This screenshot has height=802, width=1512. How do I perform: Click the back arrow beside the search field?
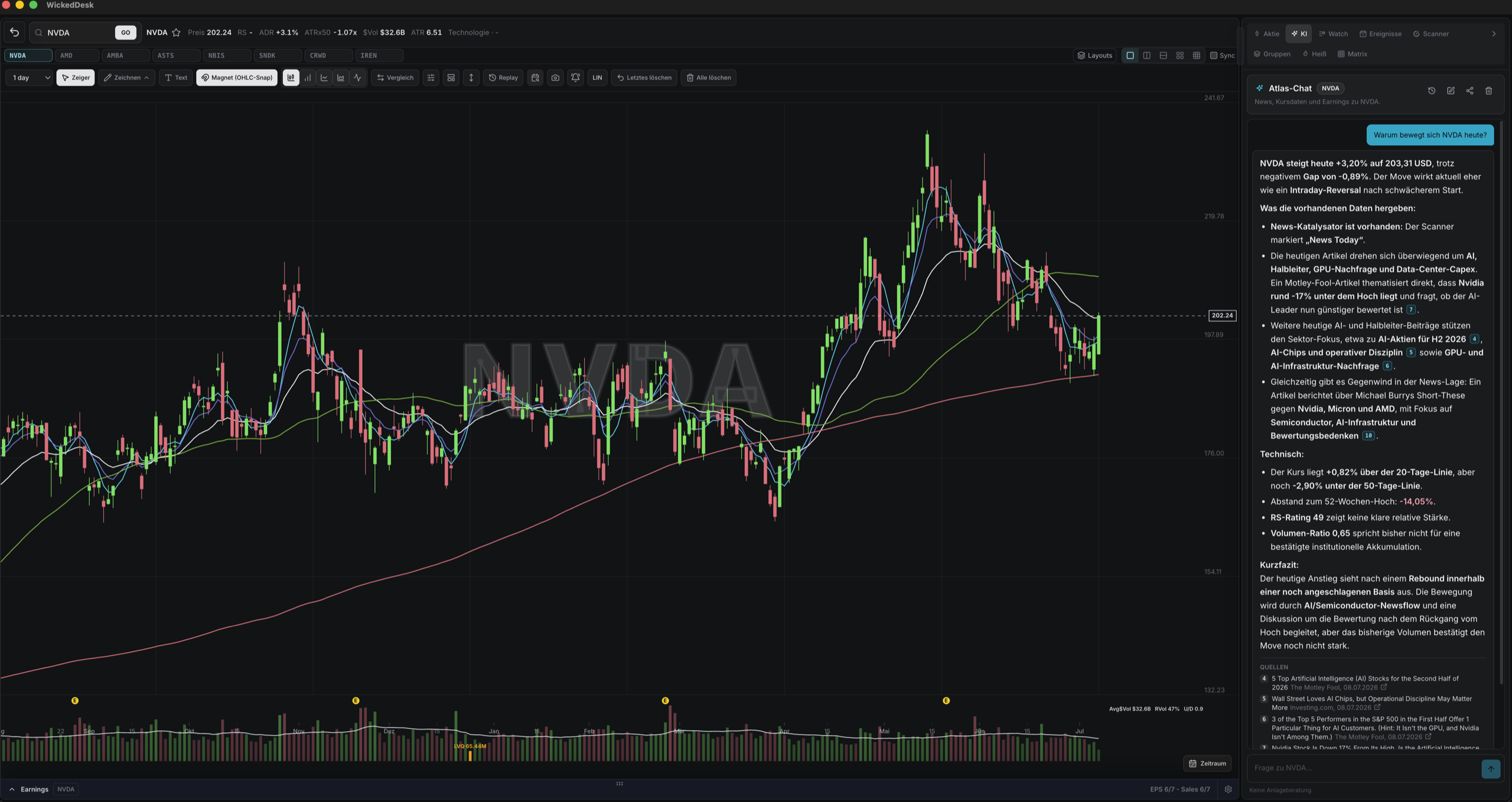pyautogui.click(x=15, y=32)
